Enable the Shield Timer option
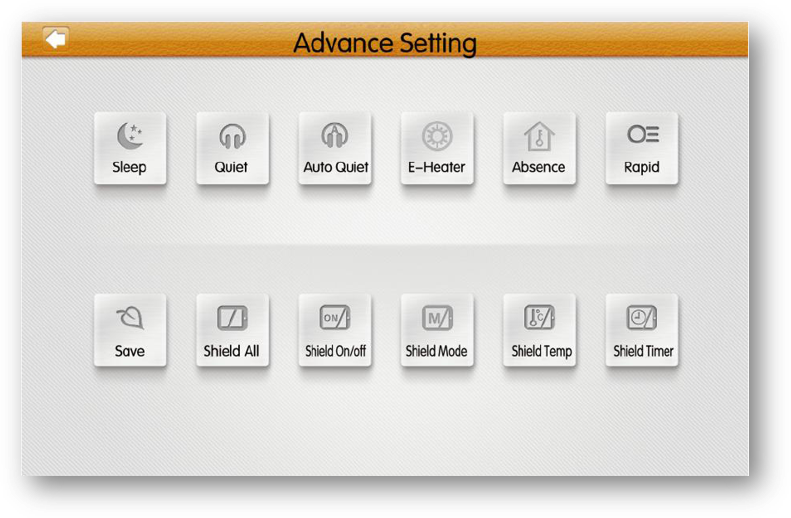 (x=642, y=330)
